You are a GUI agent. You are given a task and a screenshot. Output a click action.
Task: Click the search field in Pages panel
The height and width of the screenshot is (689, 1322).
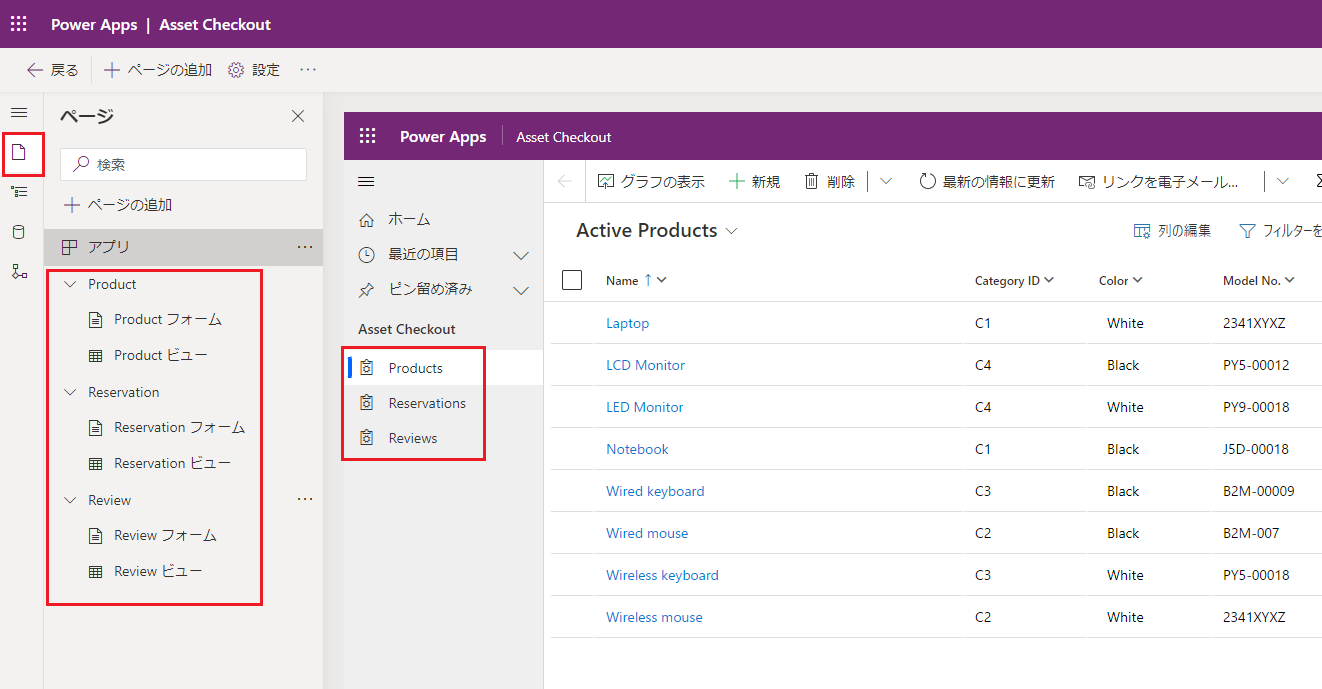coord(183,164)
